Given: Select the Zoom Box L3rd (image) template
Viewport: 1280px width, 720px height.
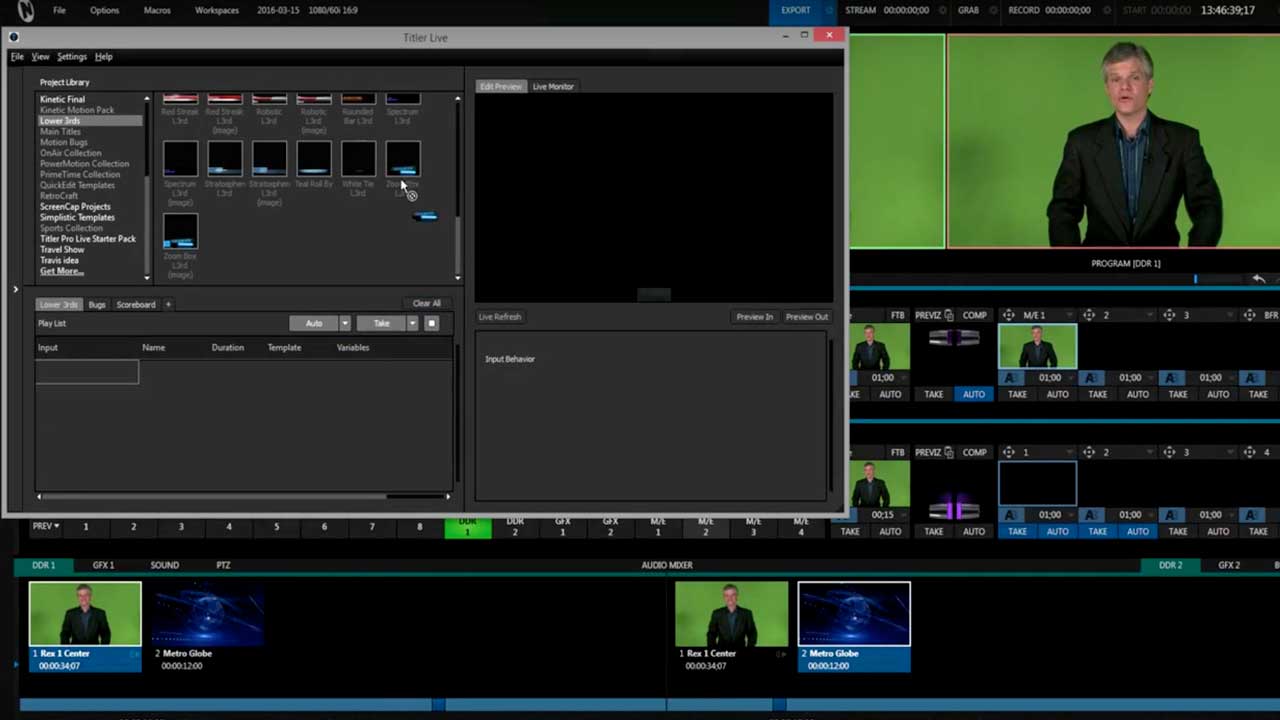Looking at the screenshot, I should [181, 232].
